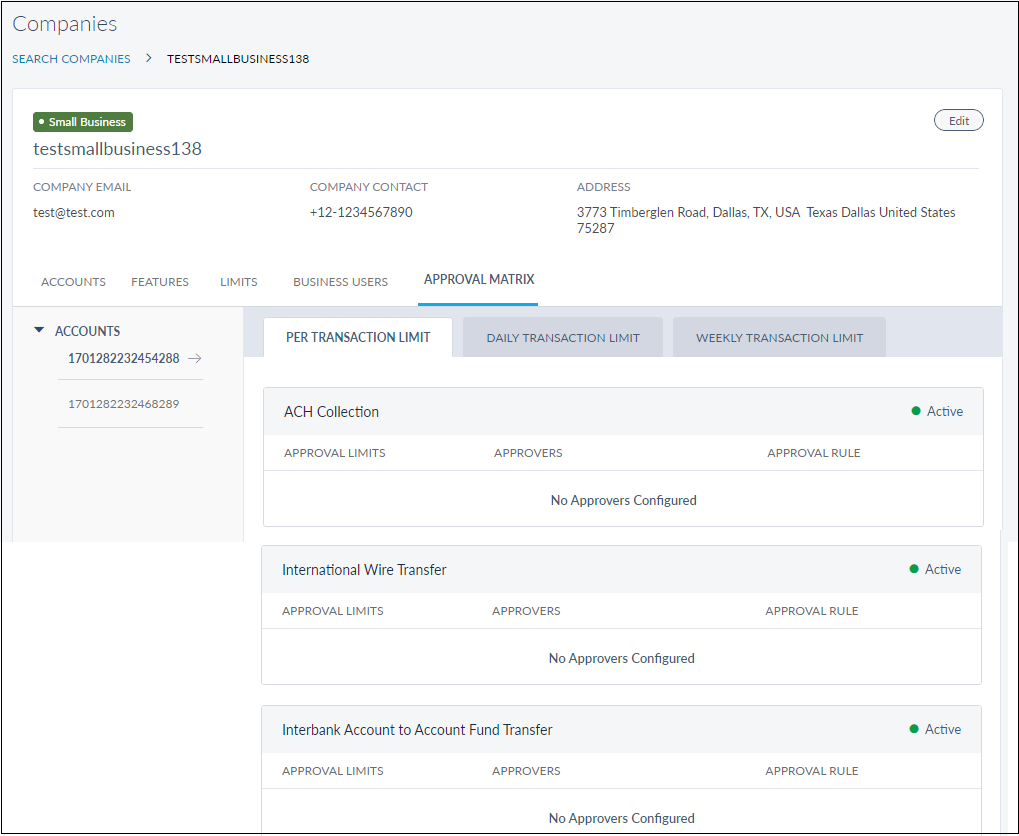Open the Features tab
This screenshot has width=1019, height=836.
(160, 282)
